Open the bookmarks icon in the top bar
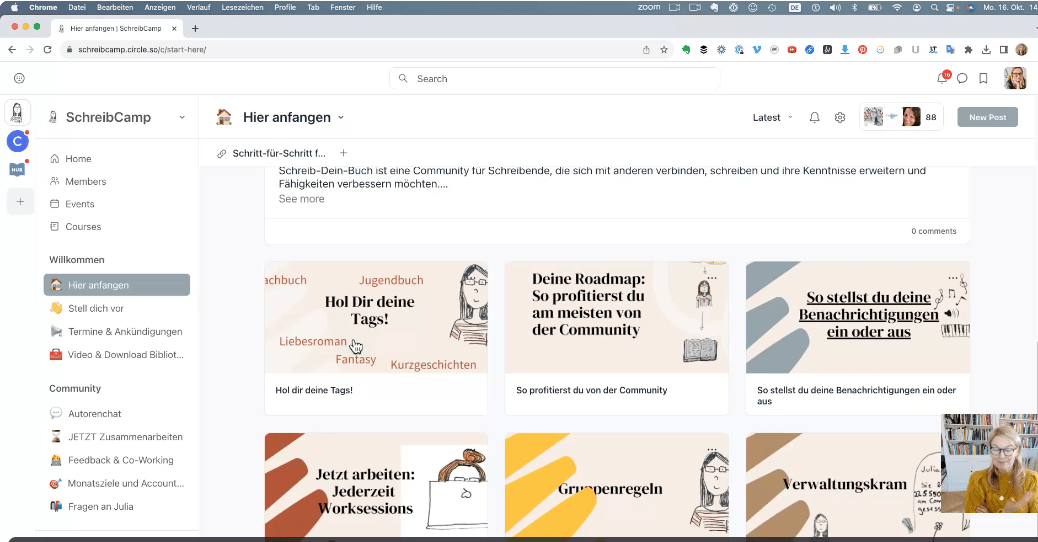This screenshot has height=542, width=1038. pyautogui.click(x=984, y=78)
